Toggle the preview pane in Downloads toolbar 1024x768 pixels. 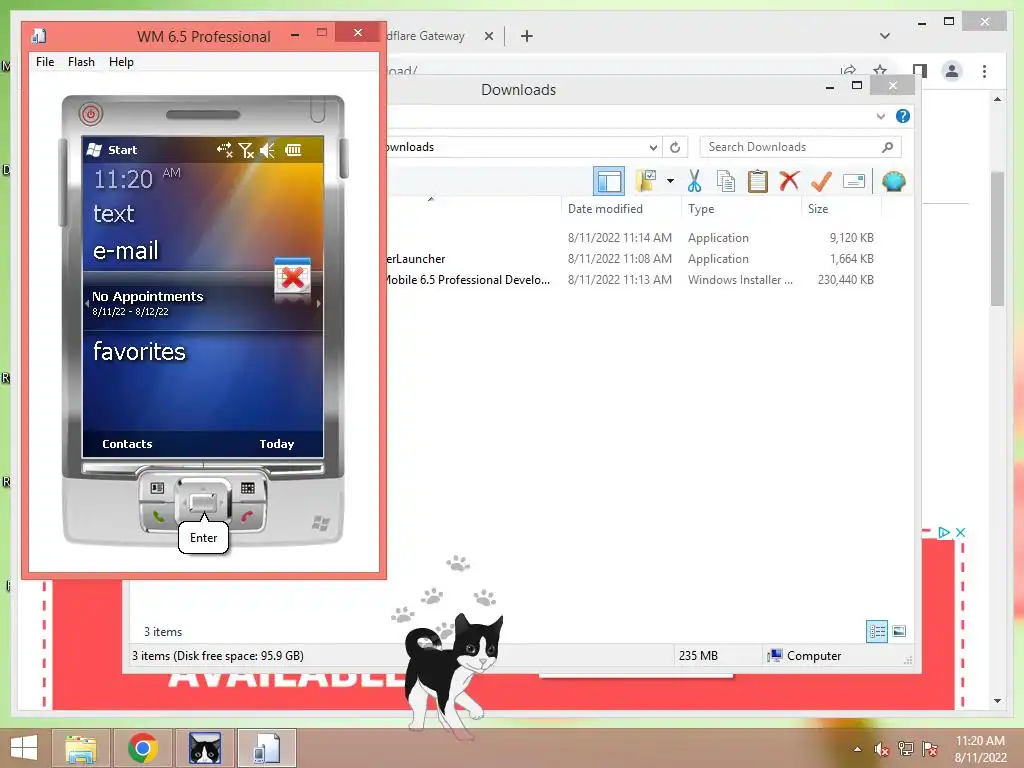[609, 182]
